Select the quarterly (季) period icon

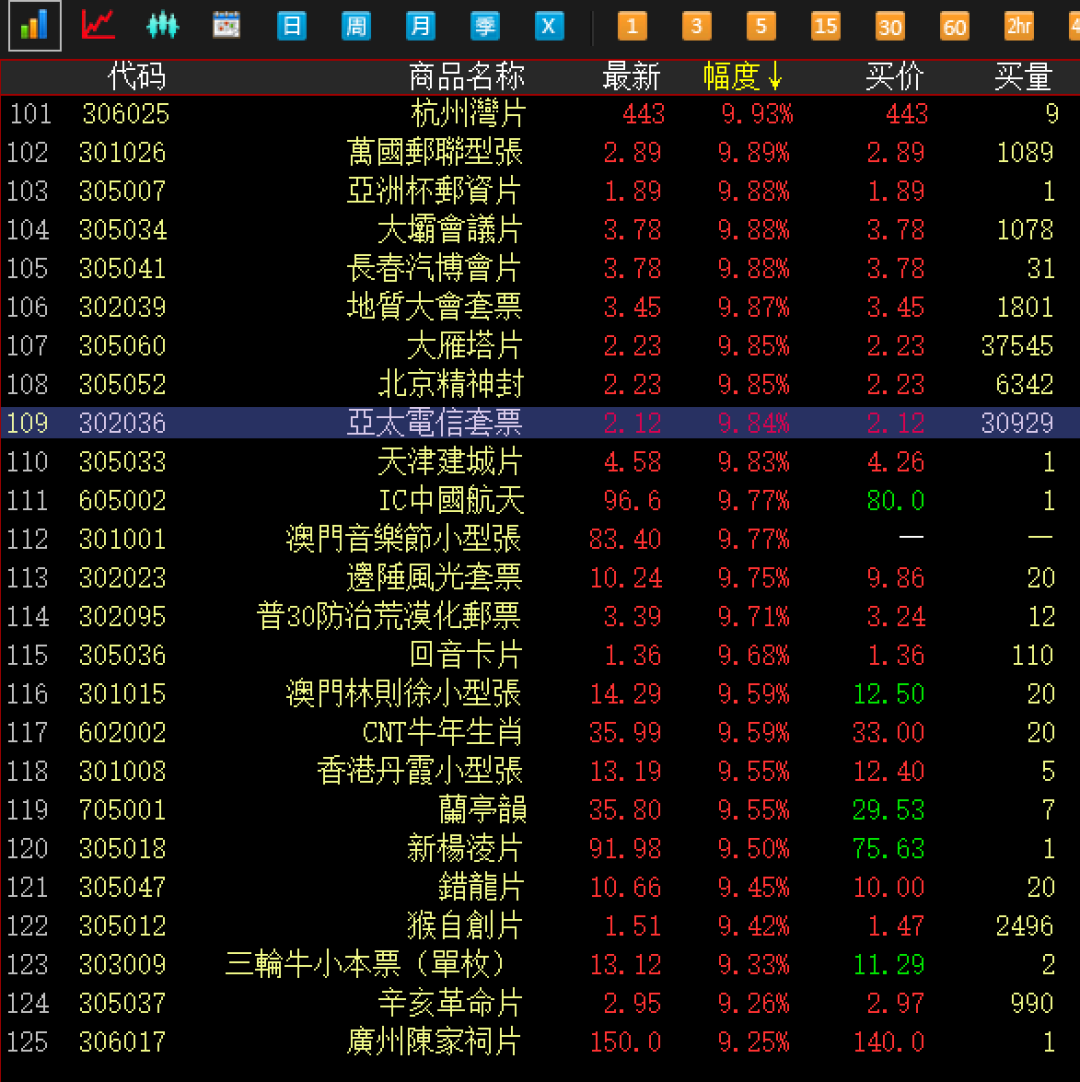click(x=485, y=26)
